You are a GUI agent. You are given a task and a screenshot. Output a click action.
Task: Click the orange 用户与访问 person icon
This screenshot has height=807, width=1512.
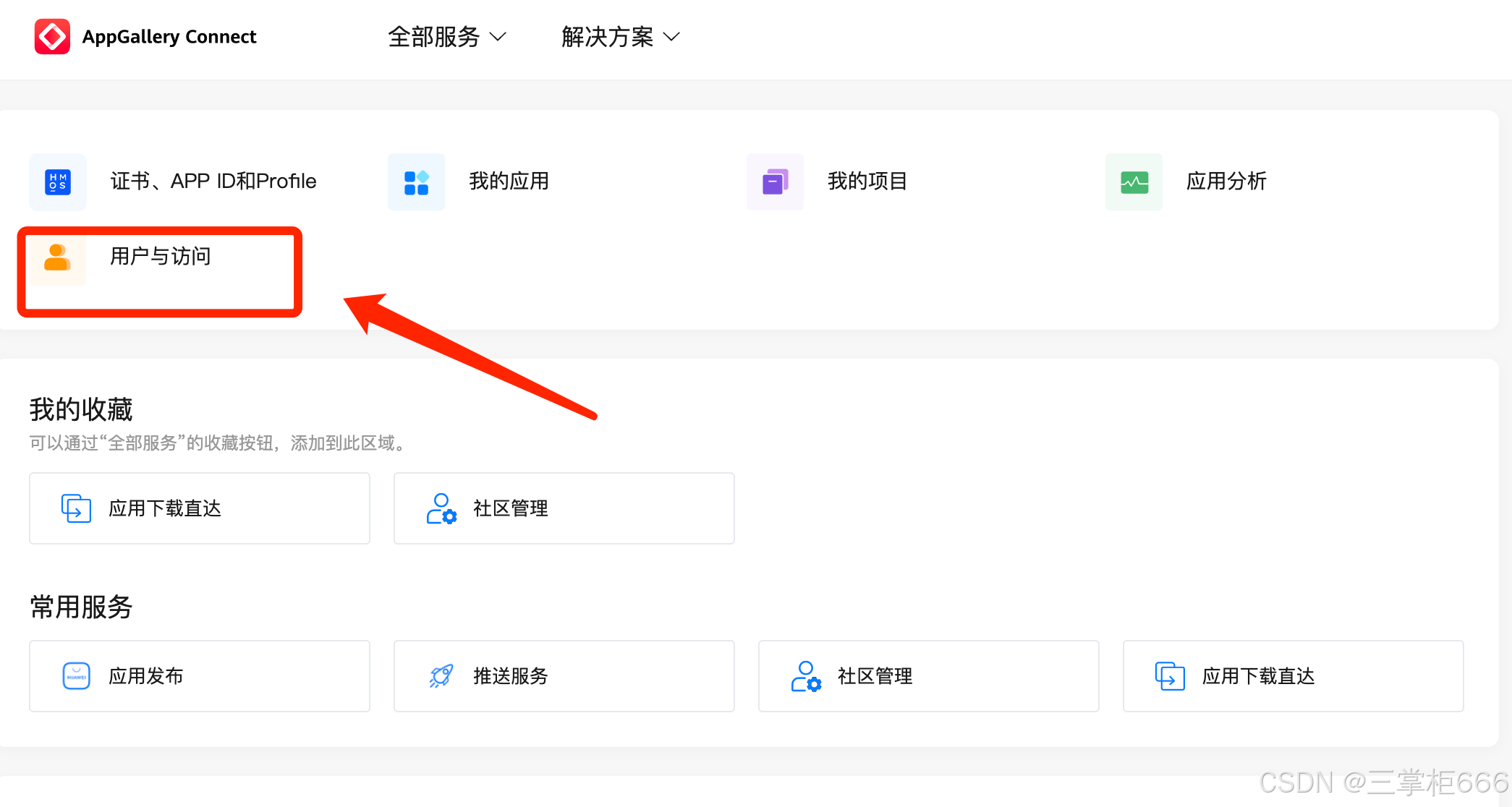(58, 257)
